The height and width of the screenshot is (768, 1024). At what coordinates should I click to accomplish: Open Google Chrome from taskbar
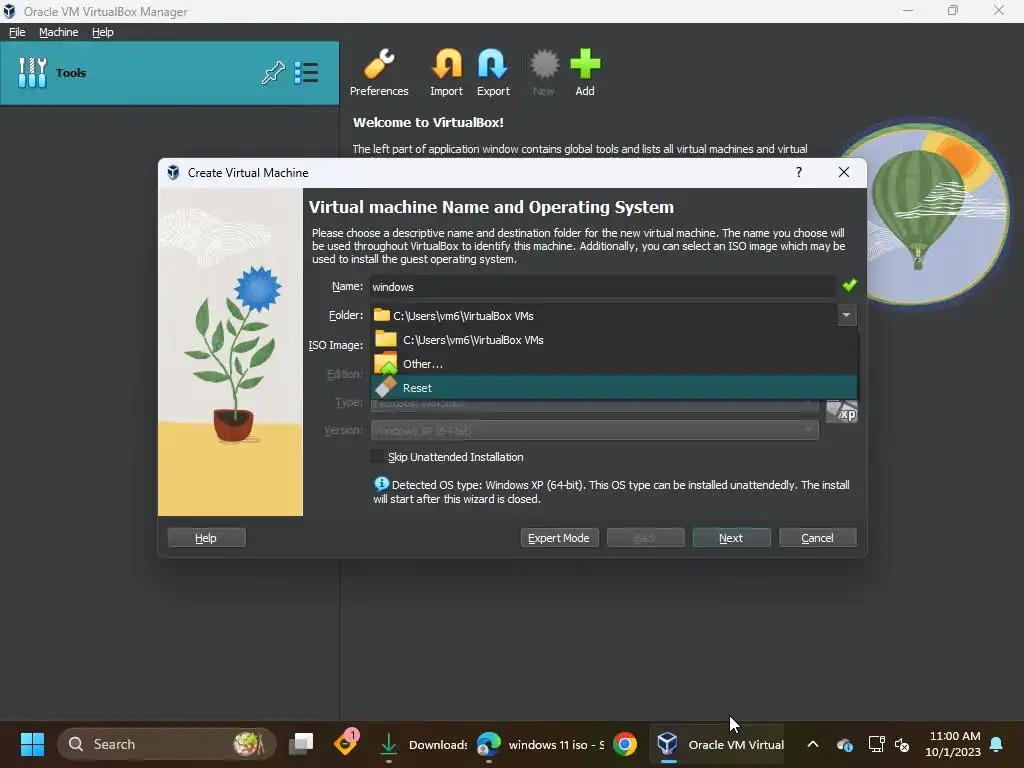tap(625, 744)
